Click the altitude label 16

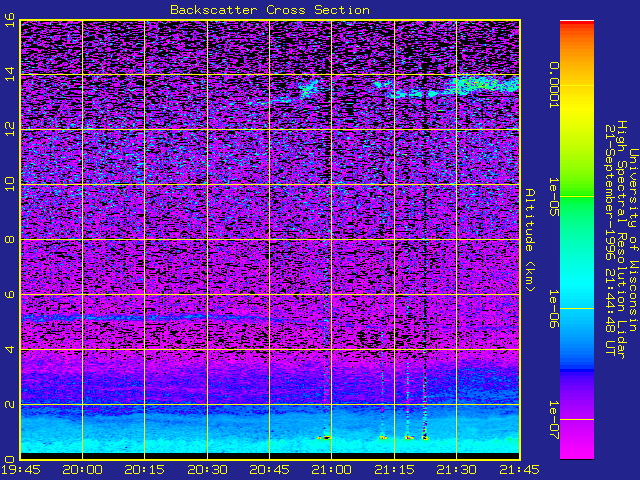(x=10, y=20)
